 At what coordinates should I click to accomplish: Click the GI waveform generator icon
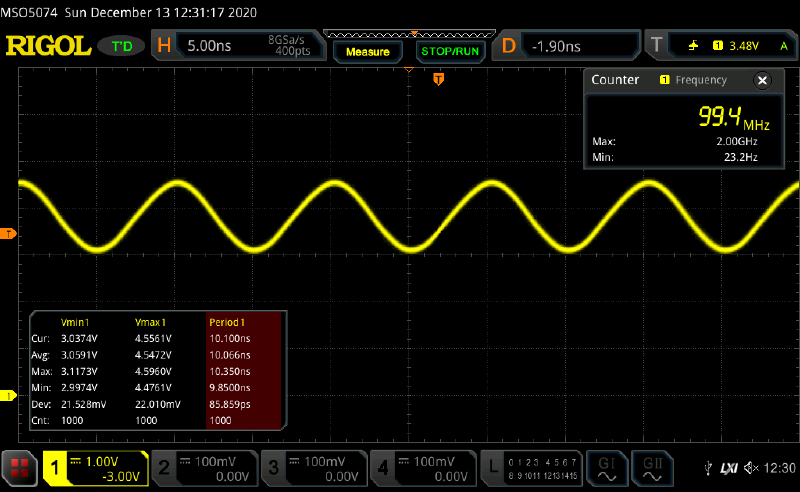[607, 467]
